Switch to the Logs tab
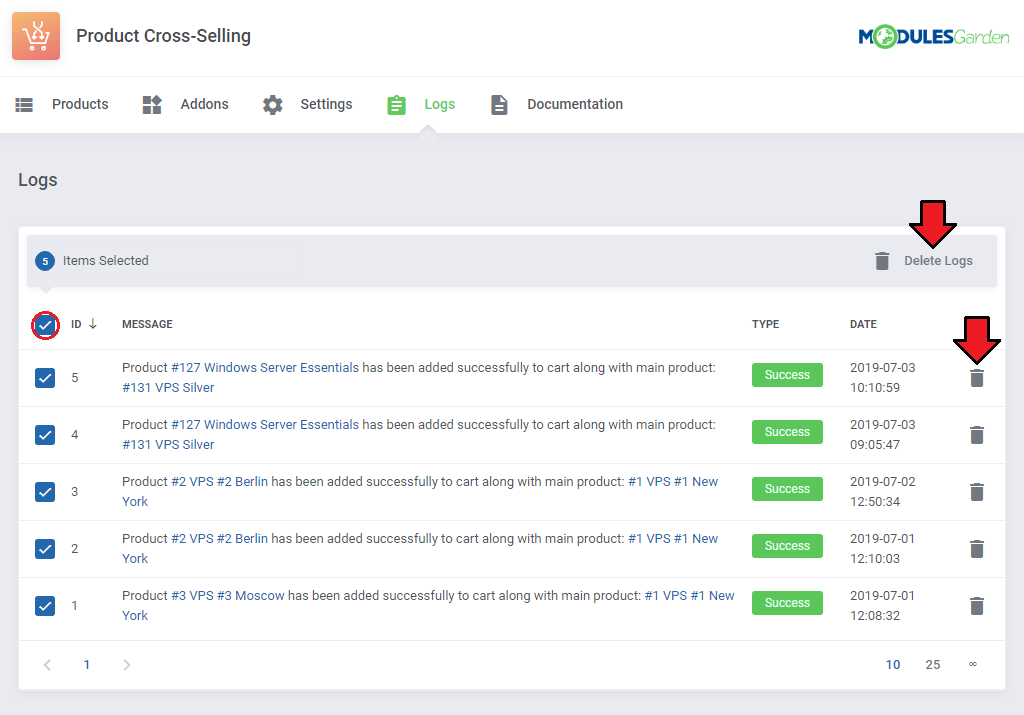1024x715 pixels. pos(421,104)
